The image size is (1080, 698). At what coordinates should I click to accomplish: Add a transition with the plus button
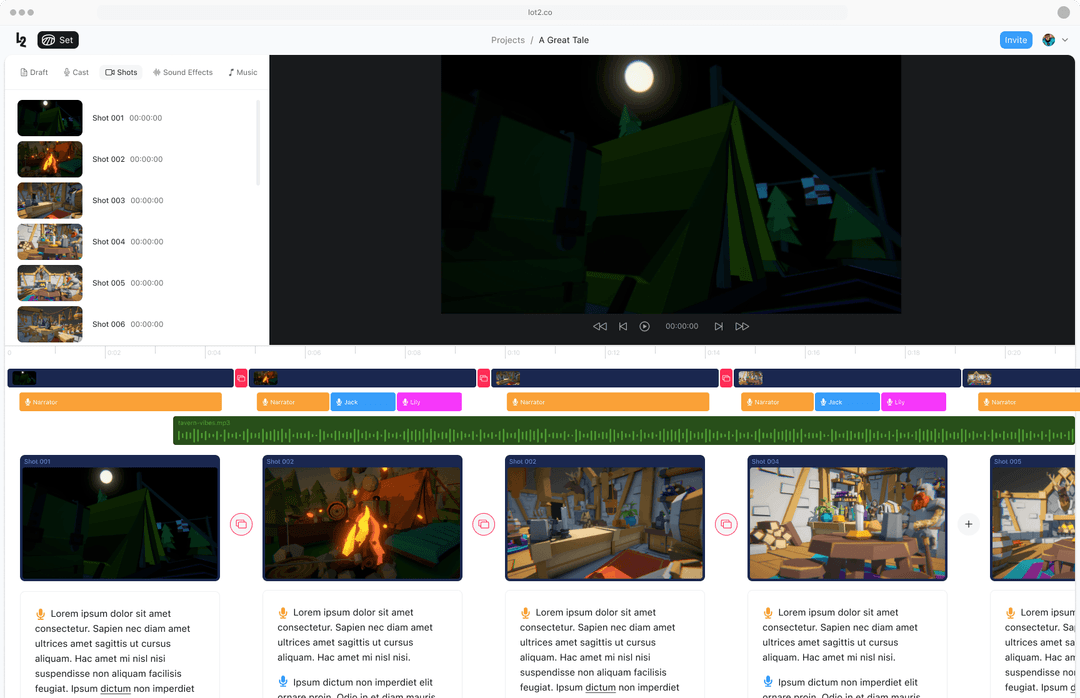pyautogui.click(x=968, y=524)
